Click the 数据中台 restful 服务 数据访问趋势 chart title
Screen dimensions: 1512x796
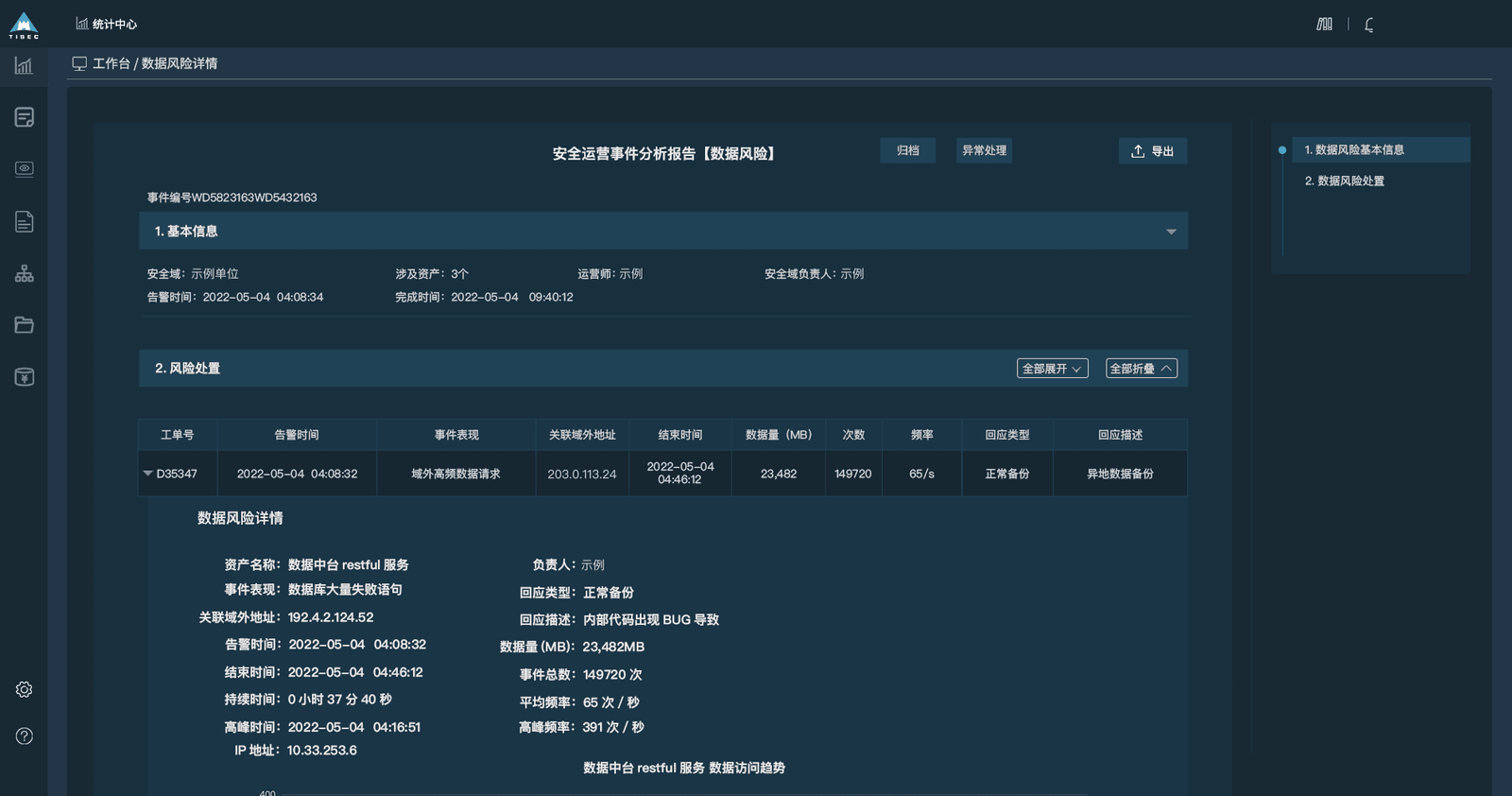pos(684,768)
